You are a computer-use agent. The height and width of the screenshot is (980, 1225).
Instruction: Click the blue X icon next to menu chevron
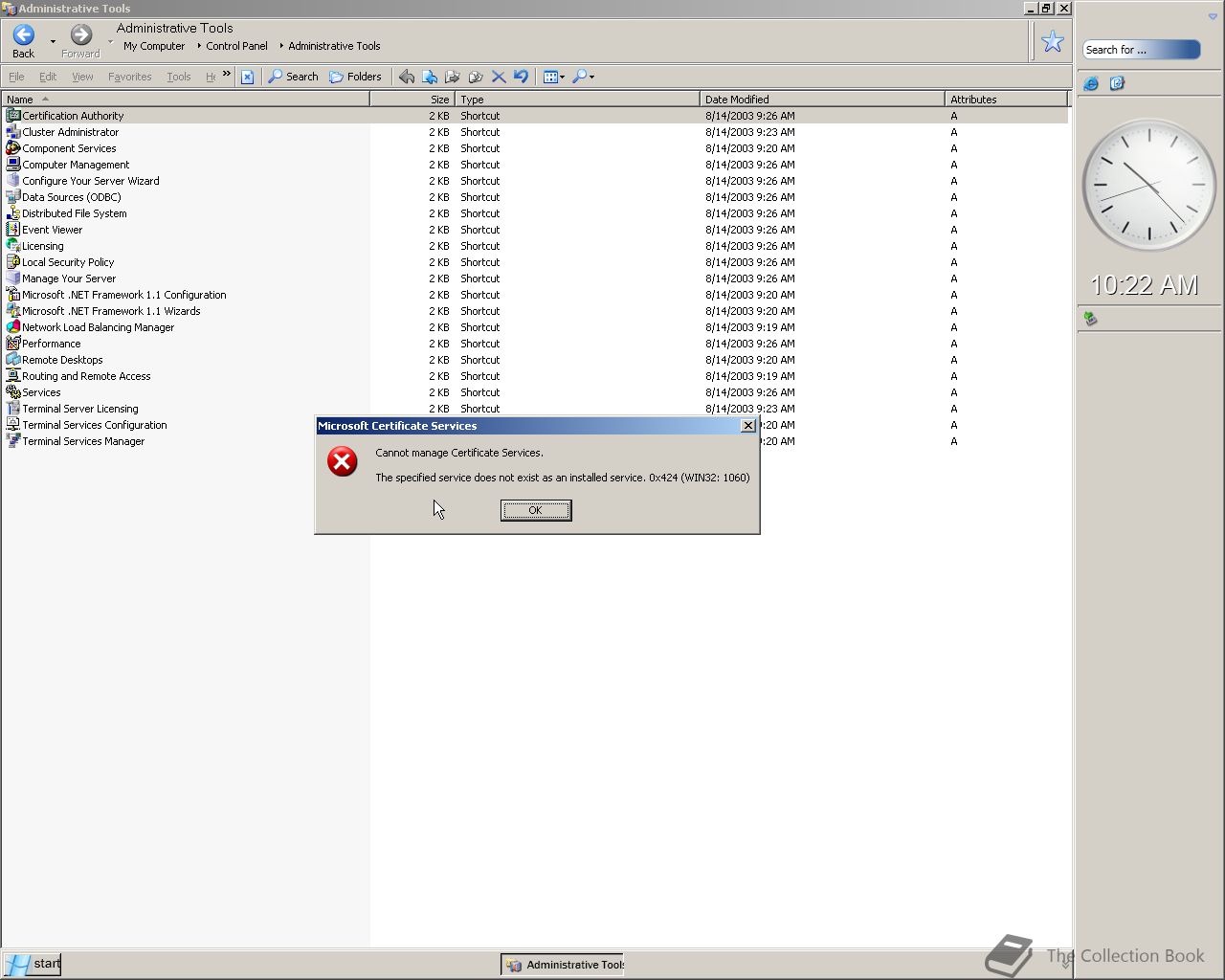tap(247, 77)
